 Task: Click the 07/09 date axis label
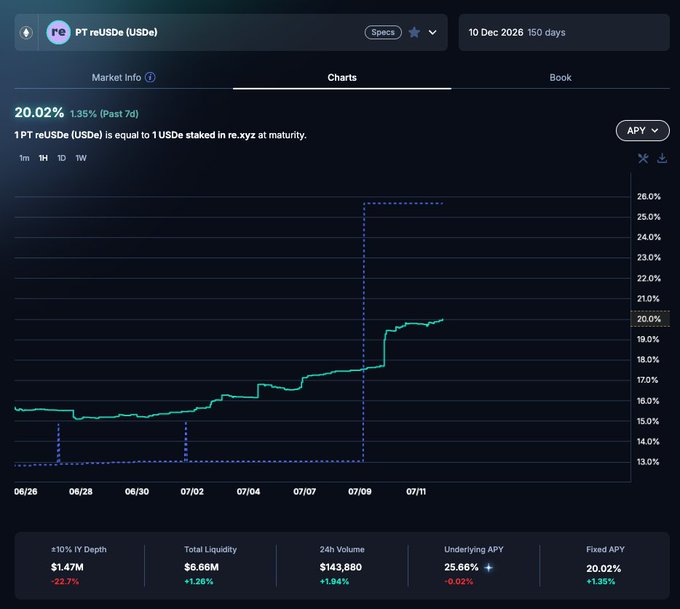[360, 491]
